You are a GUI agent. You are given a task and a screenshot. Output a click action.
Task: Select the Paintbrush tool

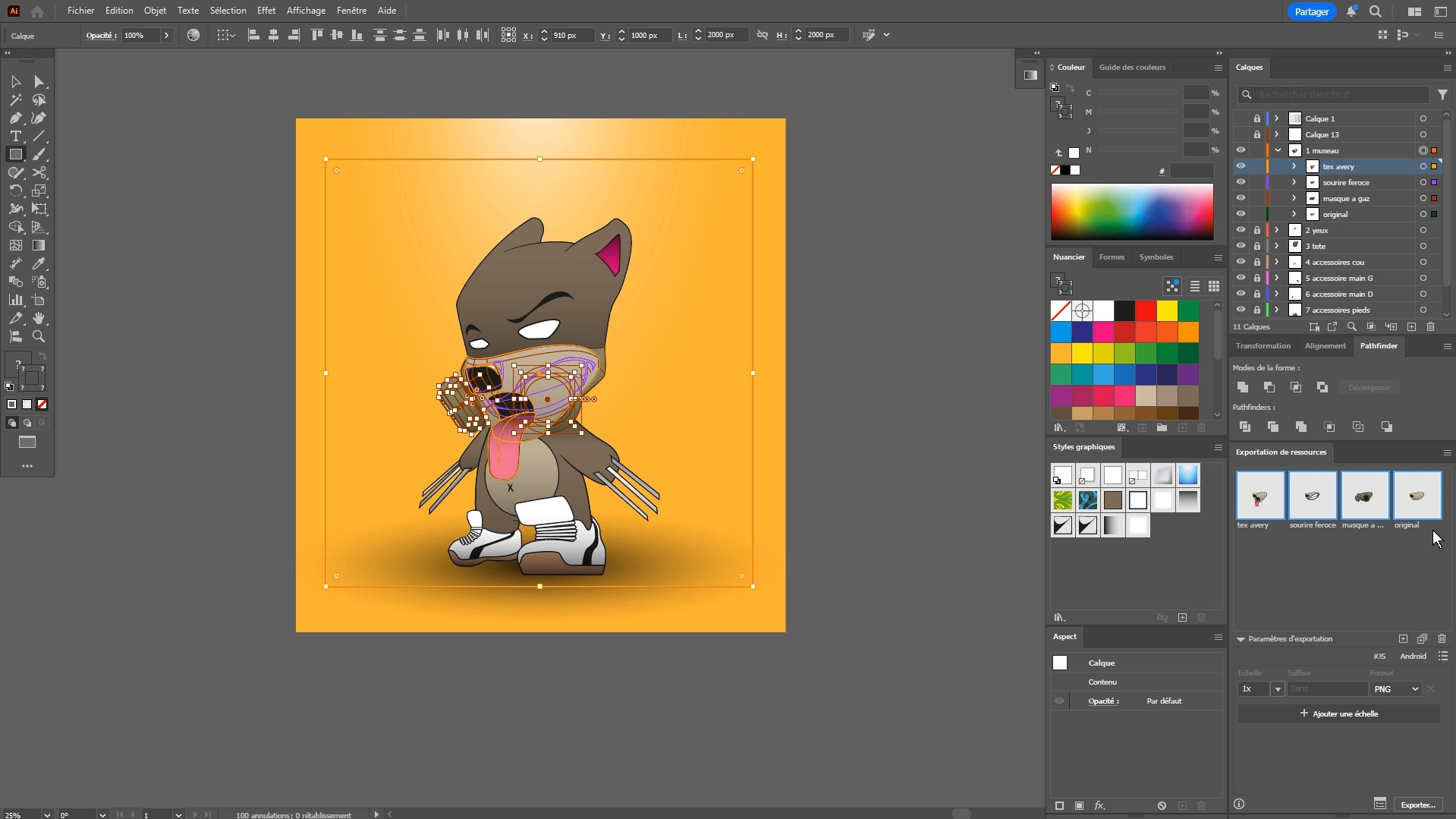point(39,154)
